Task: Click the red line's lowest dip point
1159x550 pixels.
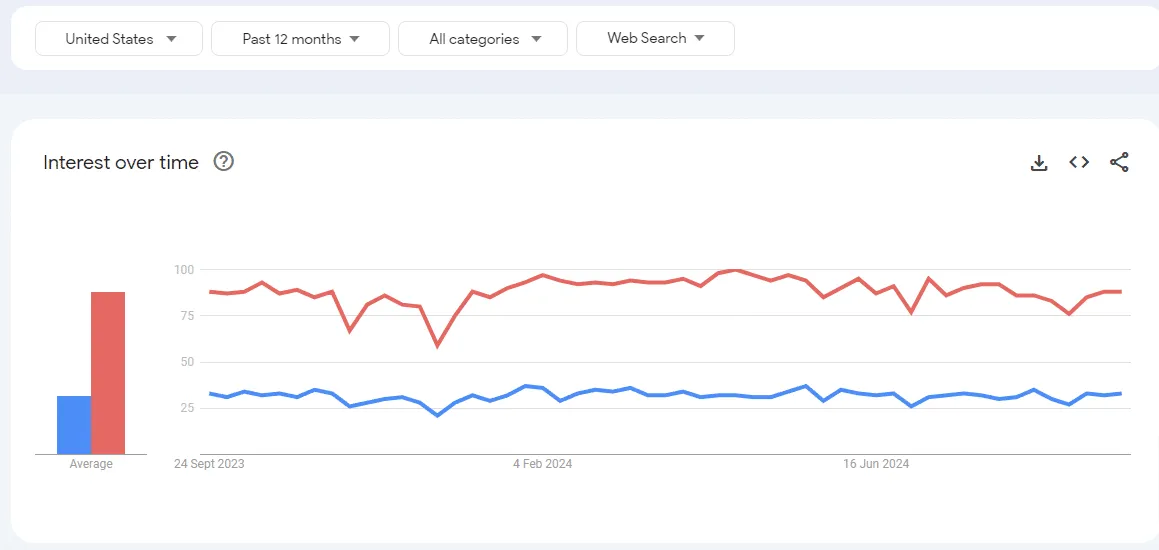Action: pyautogui.click(x=437, y=346)
